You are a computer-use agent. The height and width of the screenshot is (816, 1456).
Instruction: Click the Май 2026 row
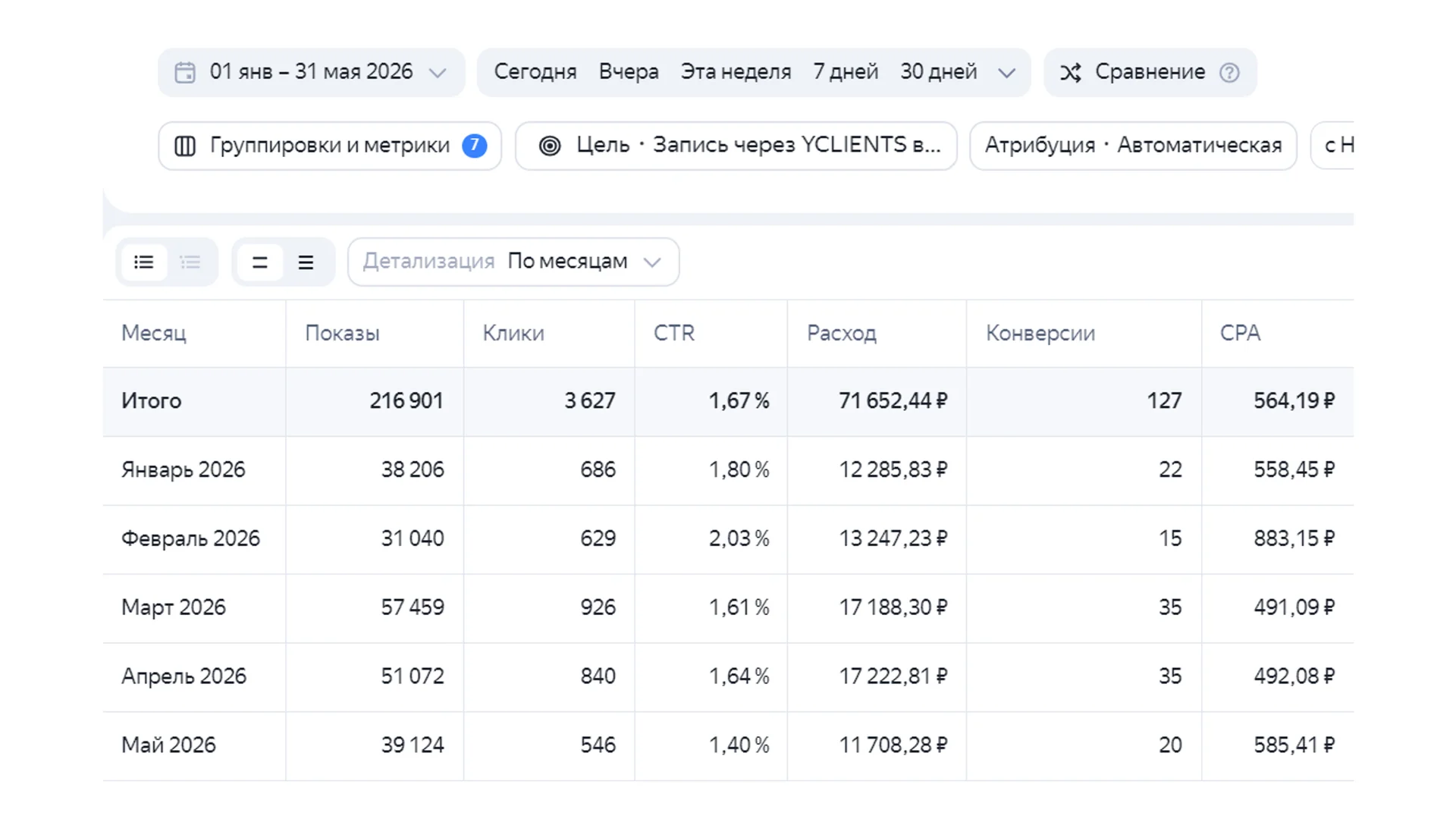click(x=728, y=746)
